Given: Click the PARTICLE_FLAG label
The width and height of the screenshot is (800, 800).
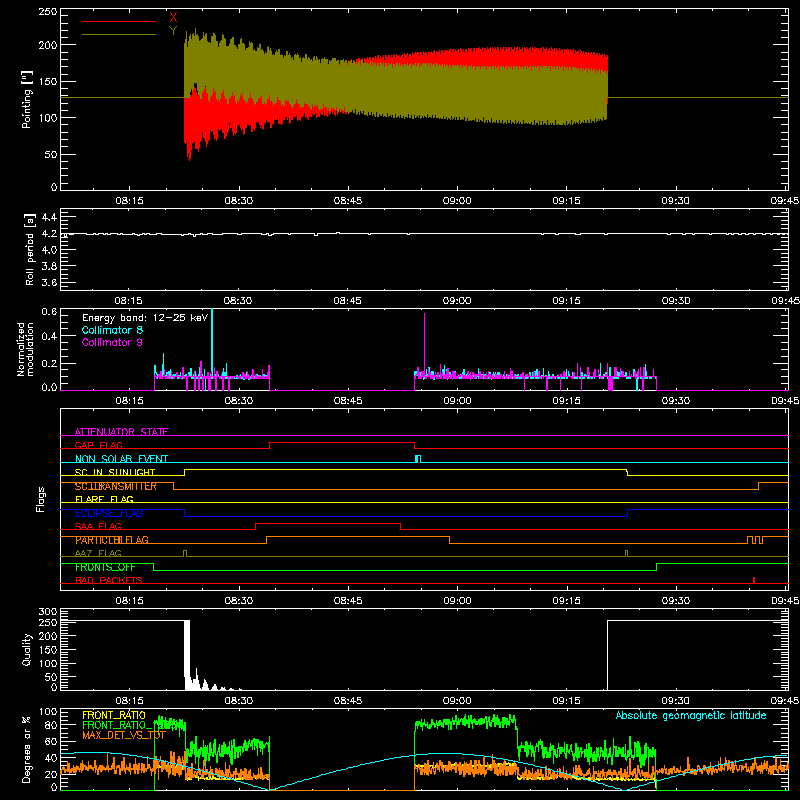Looking at the screenshot, I should tap(112, 540).
